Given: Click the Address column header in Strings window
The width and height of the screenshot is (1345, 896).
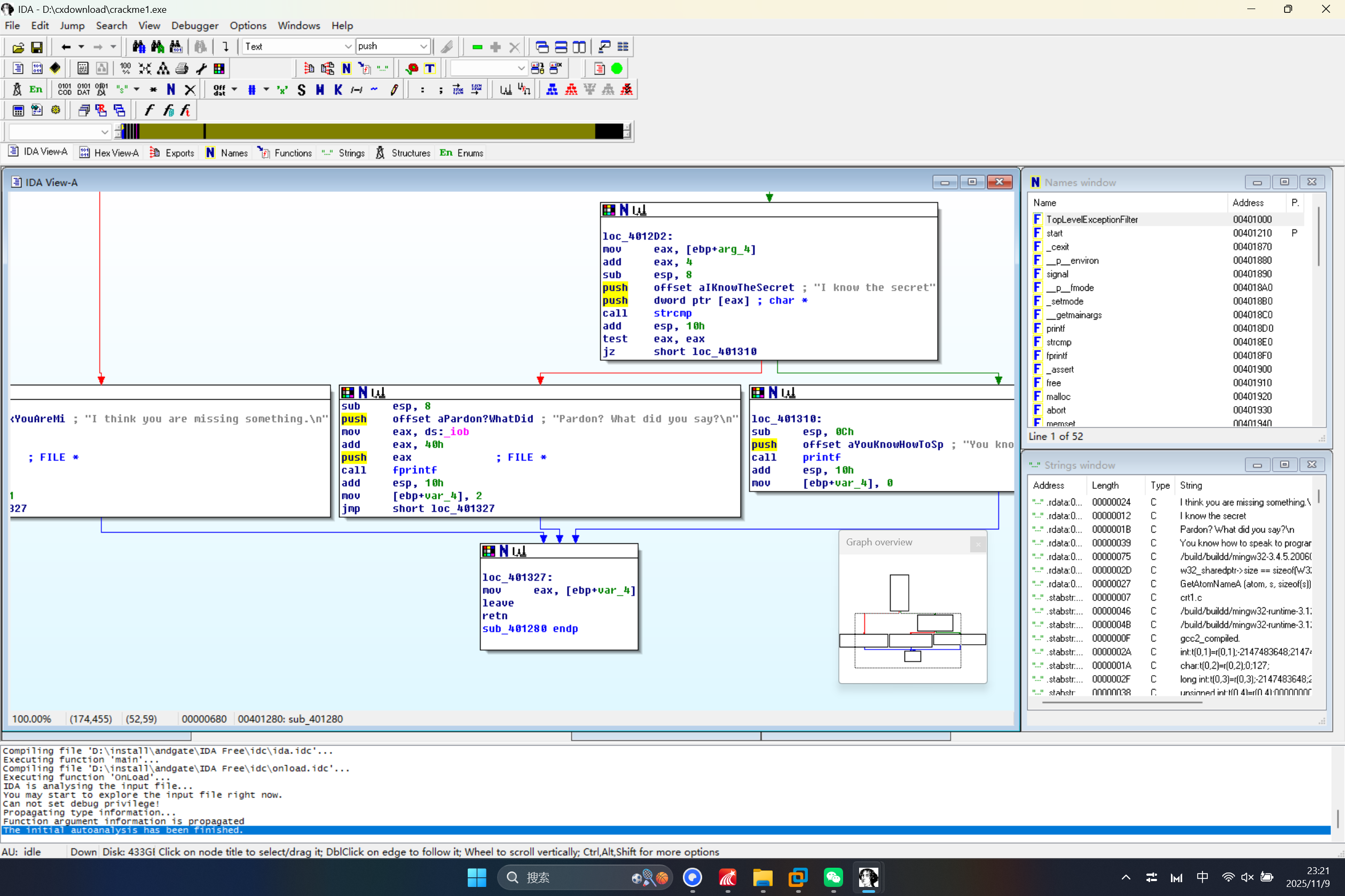Looking at the screenshot, I should (x=1048, y=485).
